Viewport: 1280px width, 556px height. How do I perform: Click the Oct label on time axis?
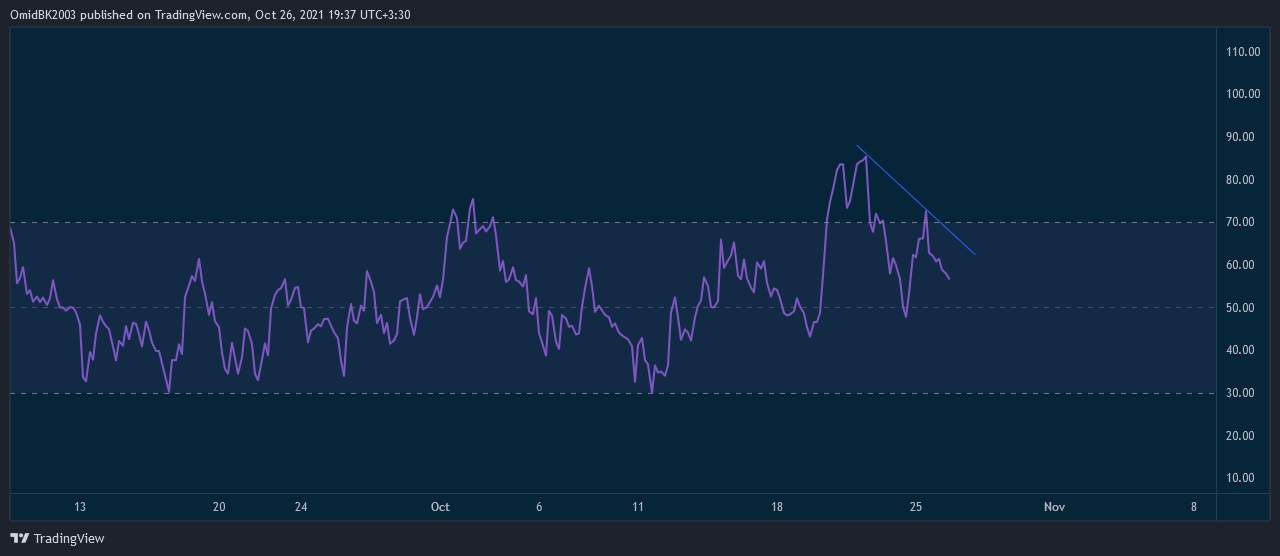pos(440,507)
